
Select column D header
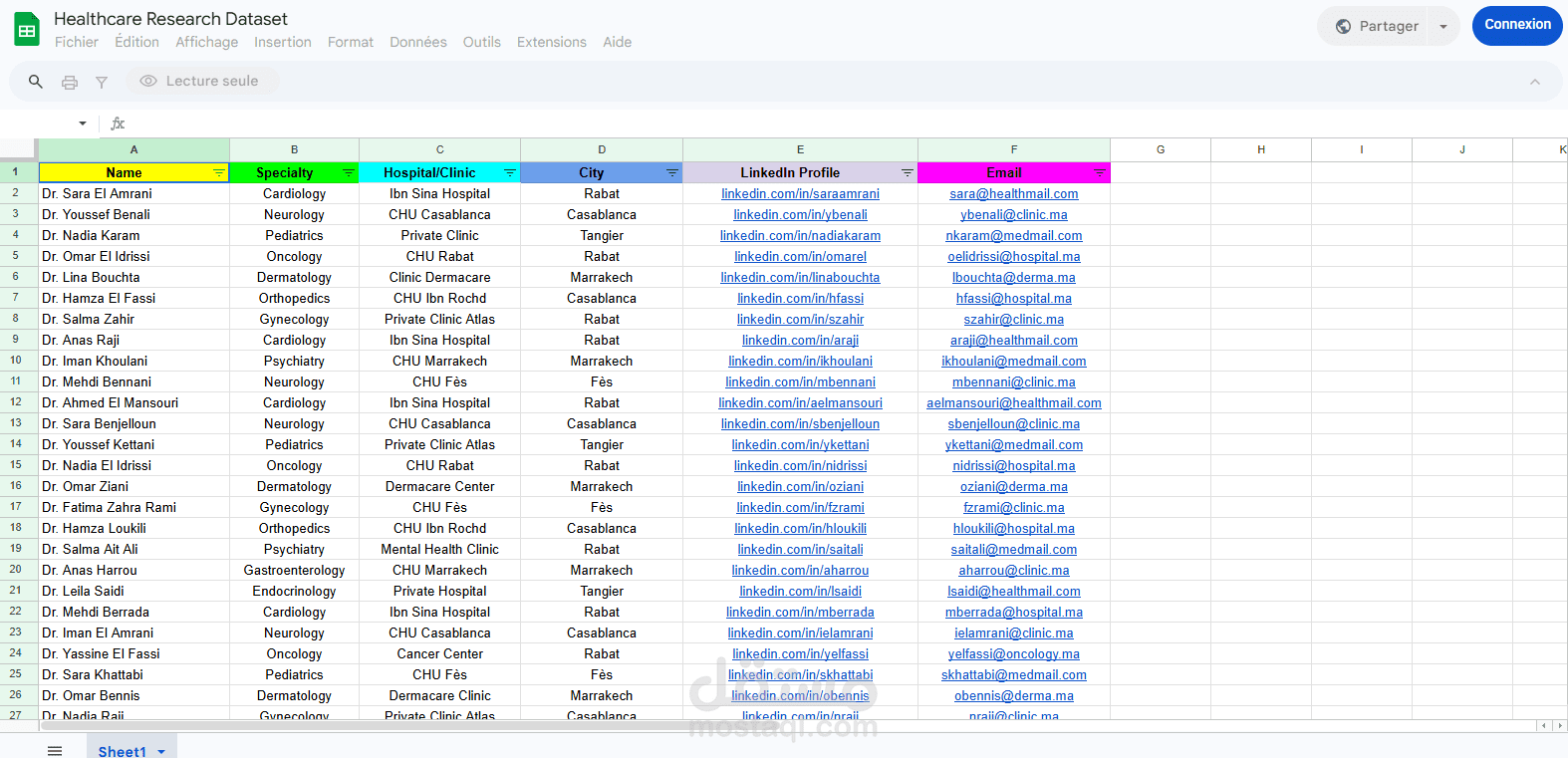pyautogui.click(x=602, y=149)
